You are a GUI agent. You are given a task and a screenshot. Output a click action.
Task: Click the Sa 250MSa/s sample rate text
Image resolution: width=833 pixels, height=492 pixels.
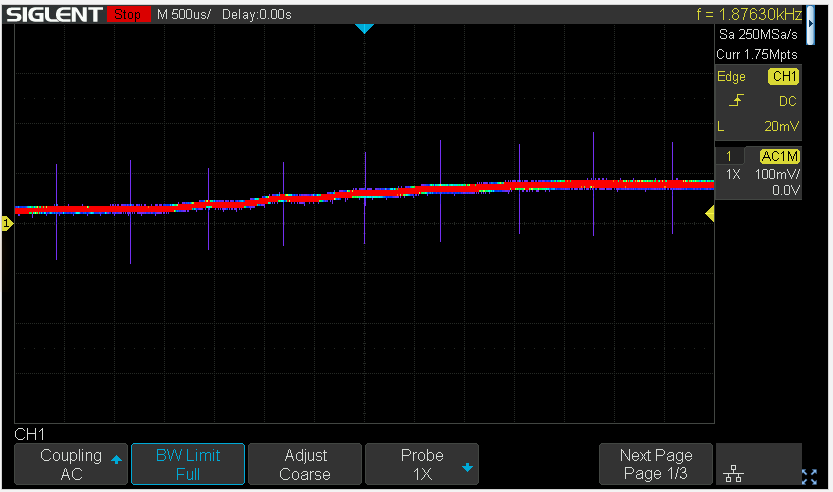click(758, 35)
